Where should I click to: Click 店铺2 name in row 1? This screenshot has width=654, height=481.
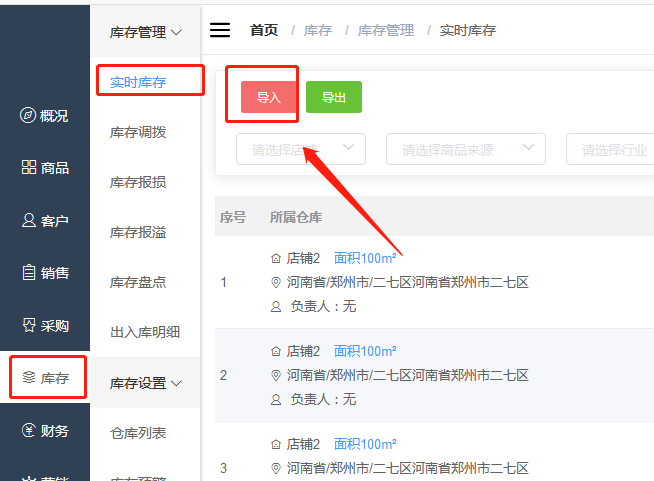click(303, 258)
